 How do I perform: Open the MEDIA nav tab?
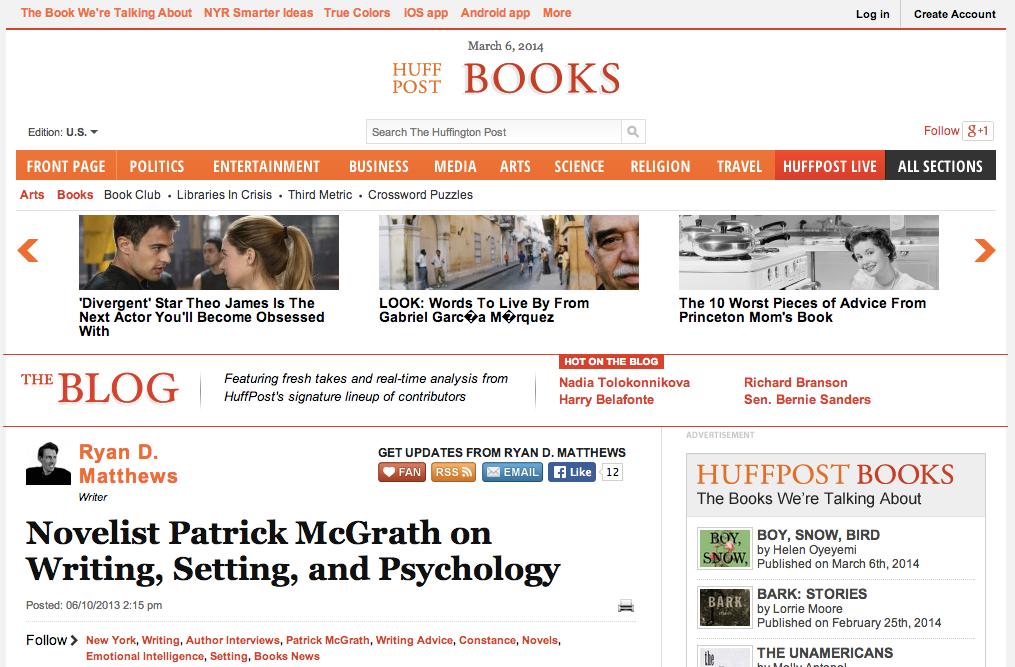click(x=455, y=166)
